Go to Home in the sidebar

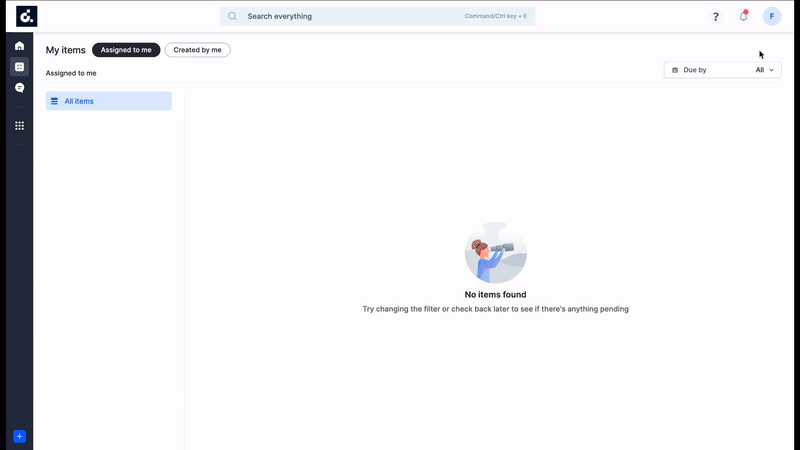[x=19, y=46]
